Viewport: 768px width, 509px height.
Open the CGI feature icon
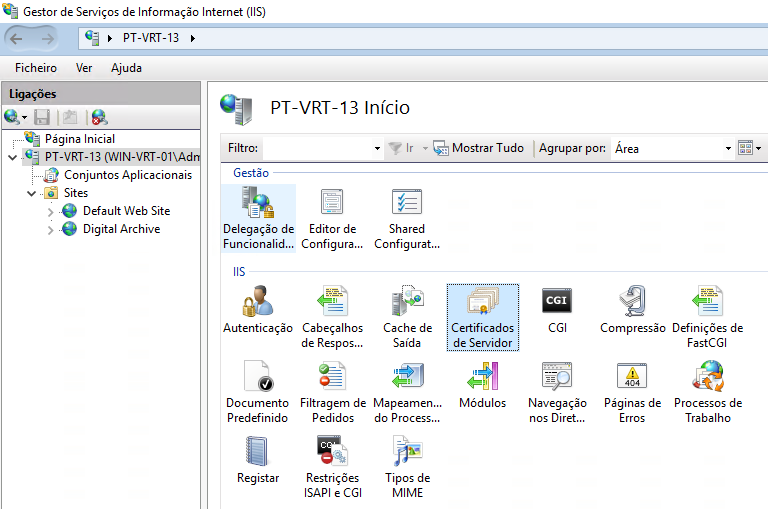point(557,310)
